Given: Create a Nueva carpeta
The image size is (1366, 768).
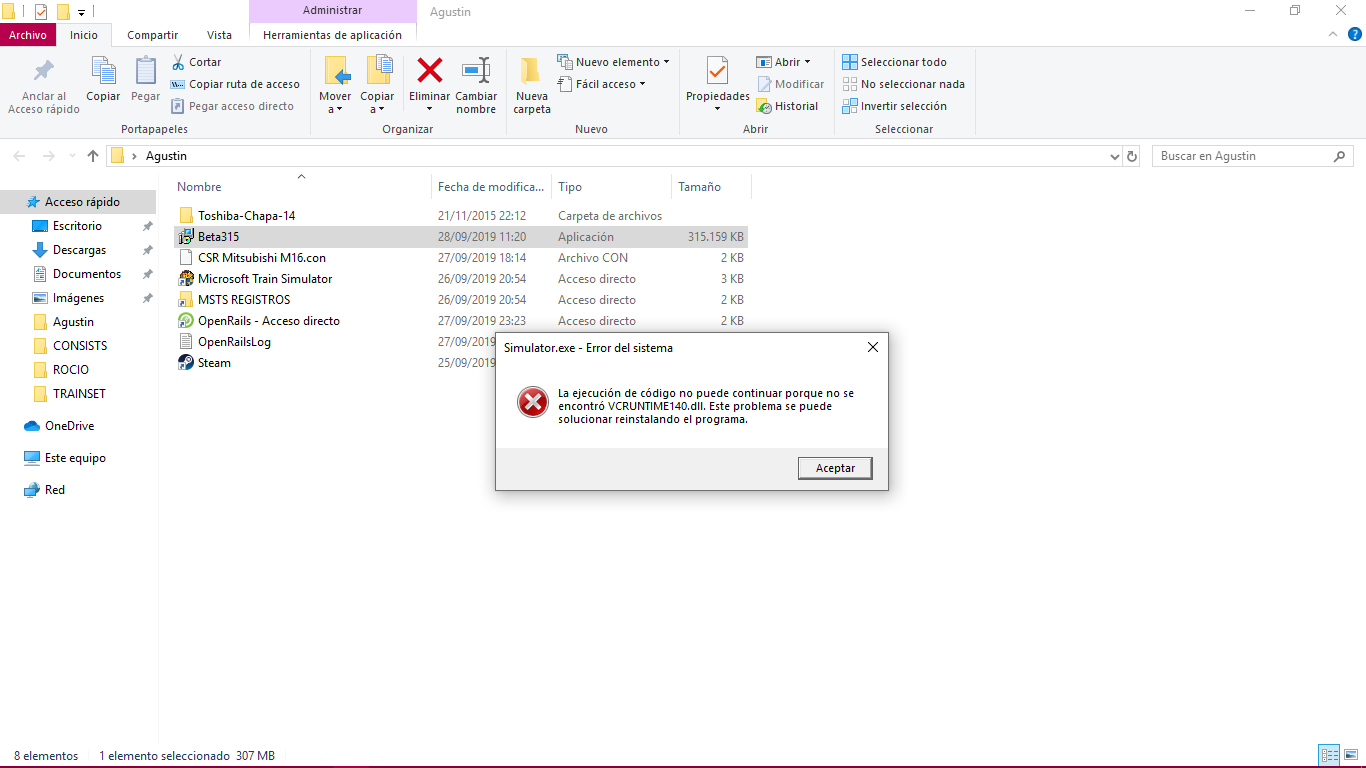Looking at the screenshot, I should pyautogui.click(x=532, y=85).
